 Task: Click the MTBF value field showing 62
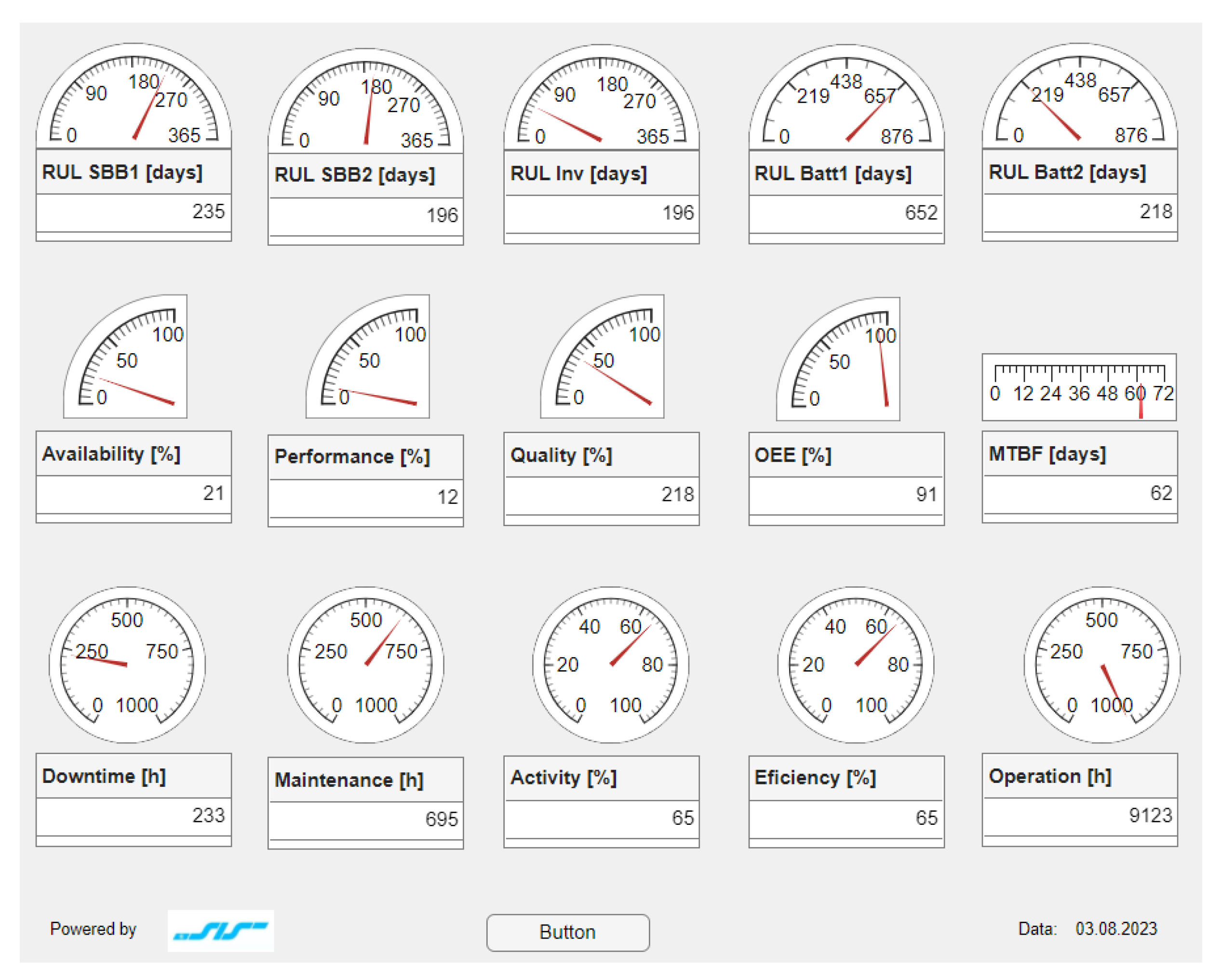pyautogui.click(x=1080, y=493)
